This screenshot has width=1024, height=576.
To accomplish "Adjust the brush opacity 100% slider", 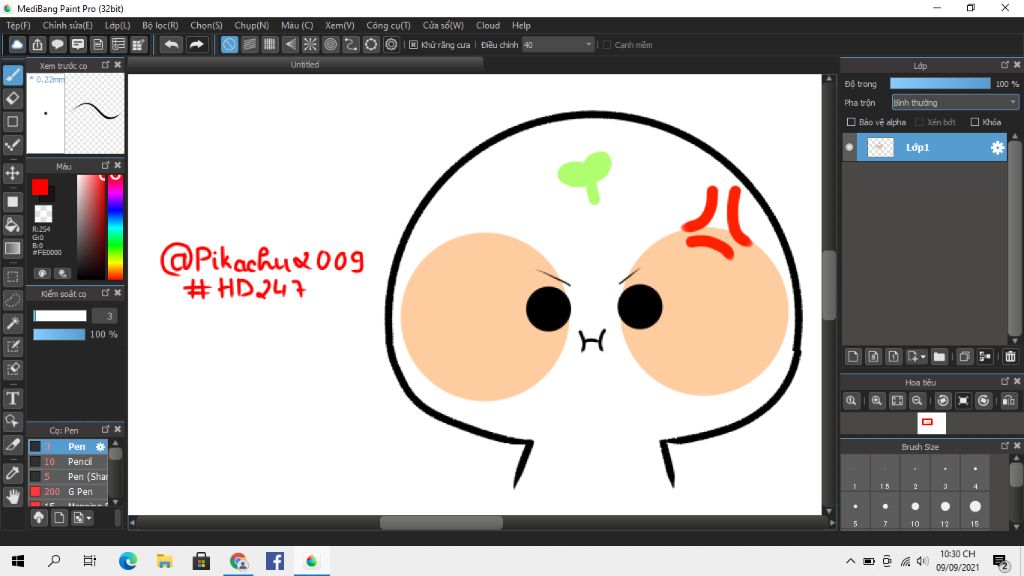I will (x=59, y=334).
